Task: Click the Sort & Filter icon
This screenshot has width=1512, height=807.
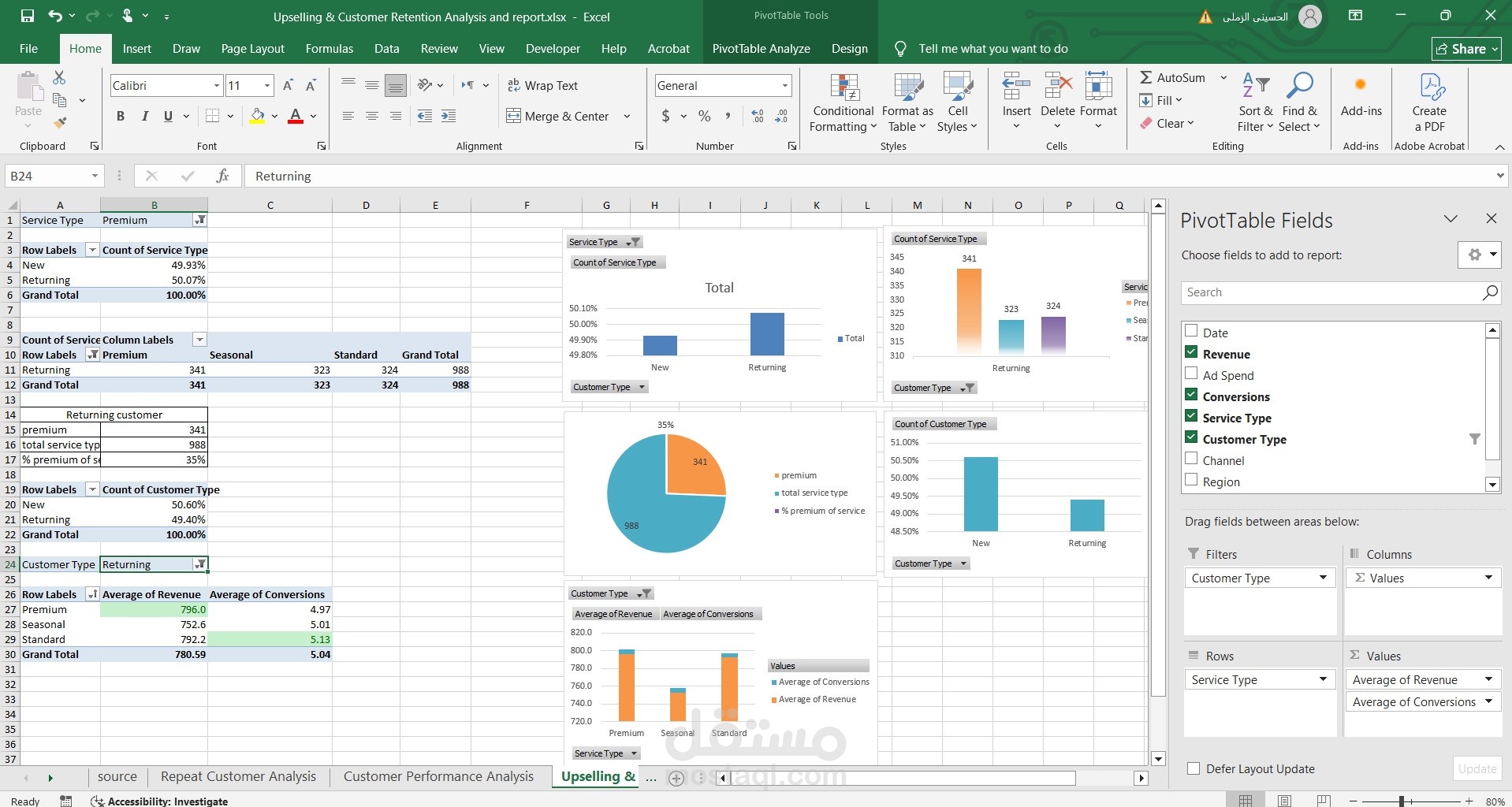Action: pos(1255,87)
